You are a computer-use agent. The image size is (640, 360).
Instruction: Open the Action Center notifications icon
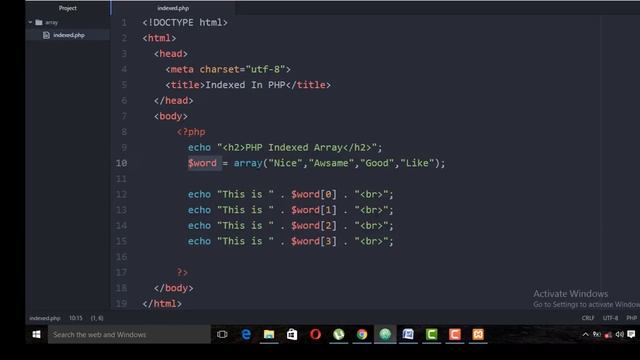coord(631,335)
